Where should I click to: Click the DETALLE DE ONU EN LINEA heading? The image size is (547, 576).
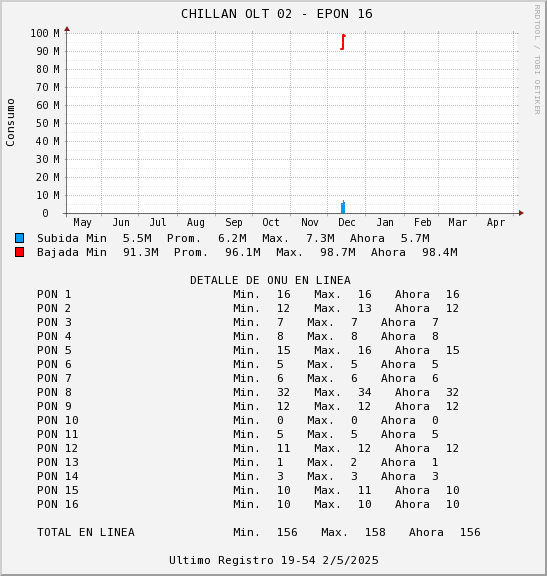point(270,280)
